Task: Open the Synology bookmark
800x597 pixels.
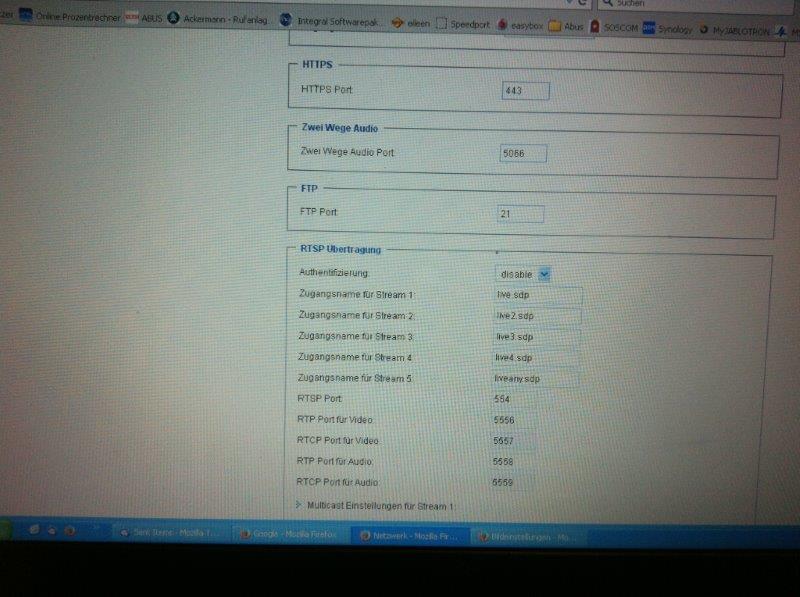Action: (x=668, y=29)
